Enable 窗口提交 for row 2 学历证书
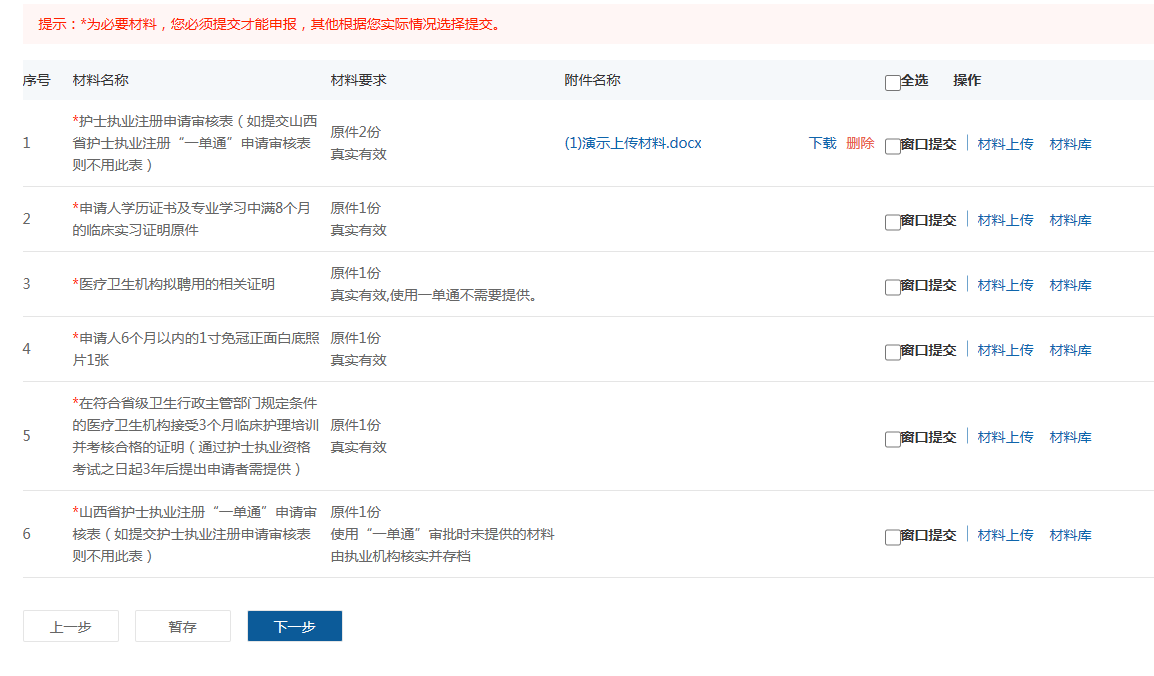Image resolution: width=1154 pixels, height=676 pixels. pyautogui.click(x=892, y=222)
